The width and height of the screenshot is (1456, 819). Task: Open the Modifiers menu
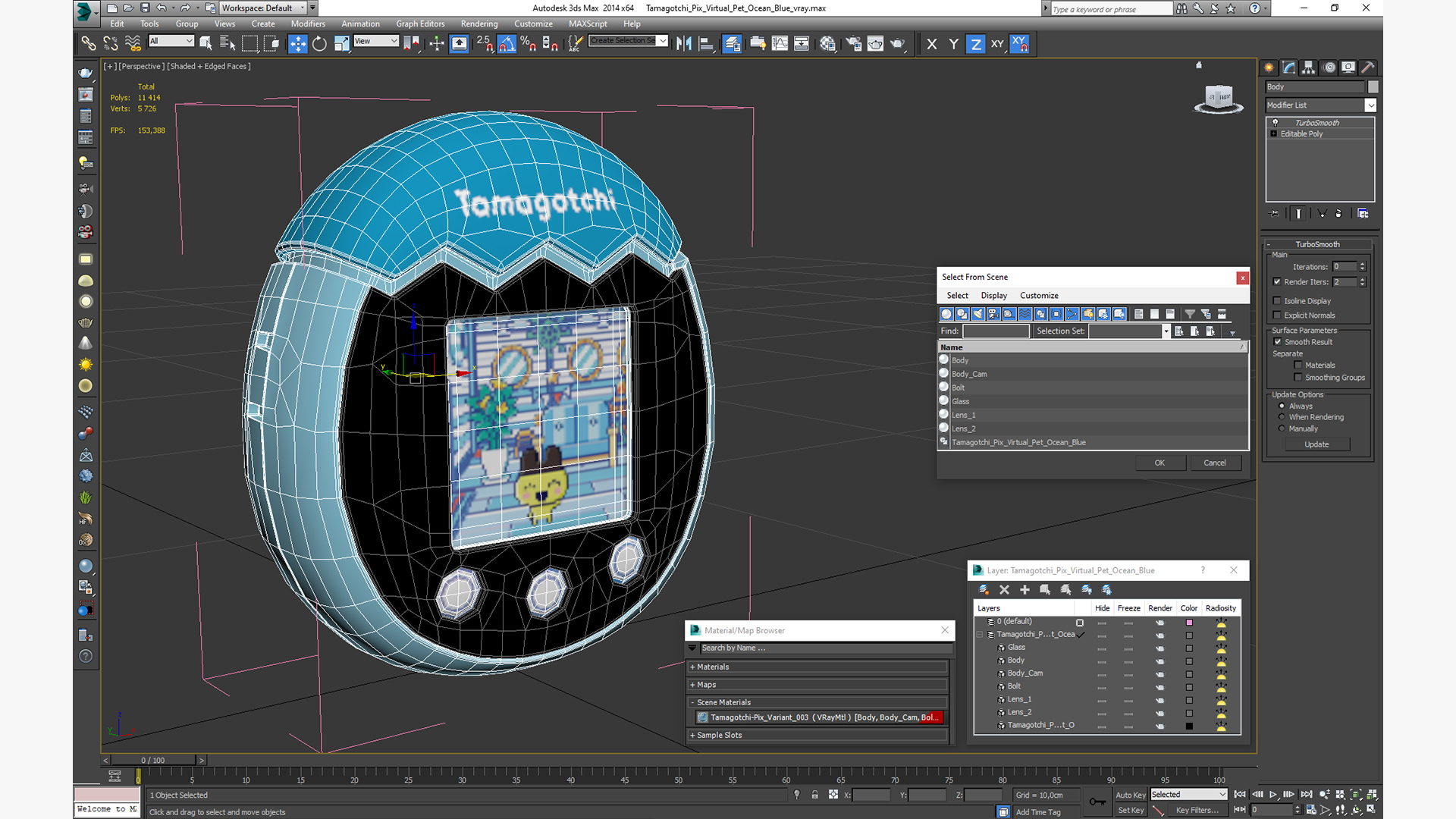(x=308, y=24)
